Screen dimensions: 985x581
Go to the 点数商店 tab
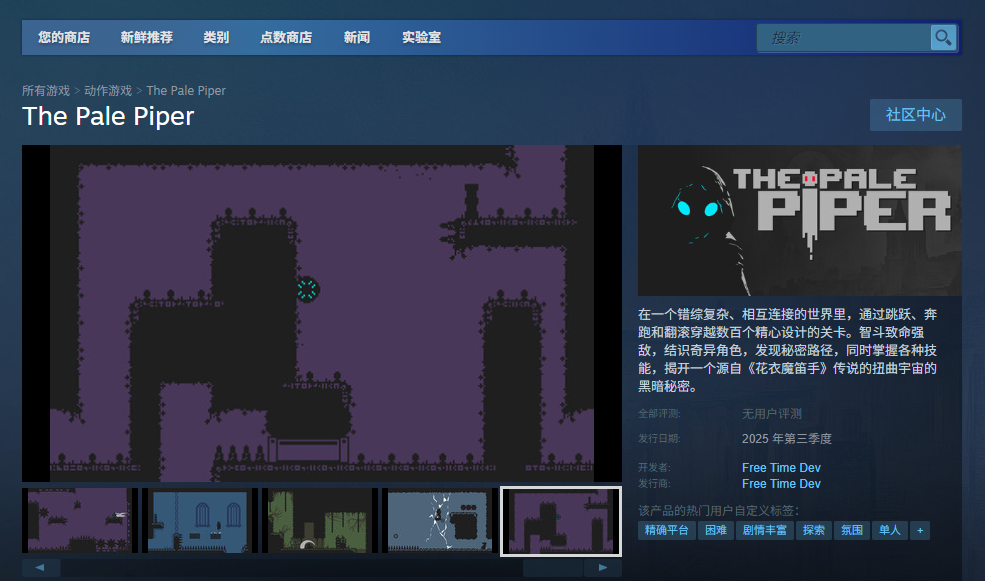coord(286,38)
